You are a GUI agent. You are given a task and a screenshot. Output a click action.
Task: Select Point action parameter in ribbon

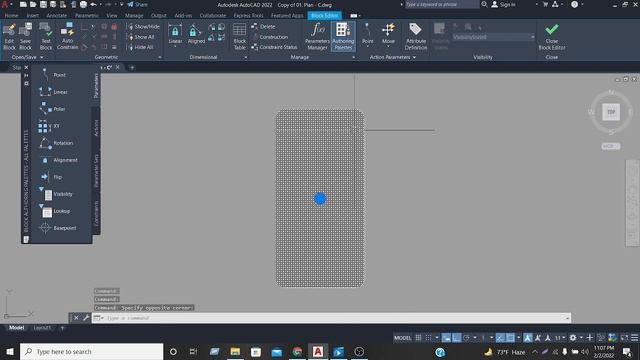click(367, 34)
